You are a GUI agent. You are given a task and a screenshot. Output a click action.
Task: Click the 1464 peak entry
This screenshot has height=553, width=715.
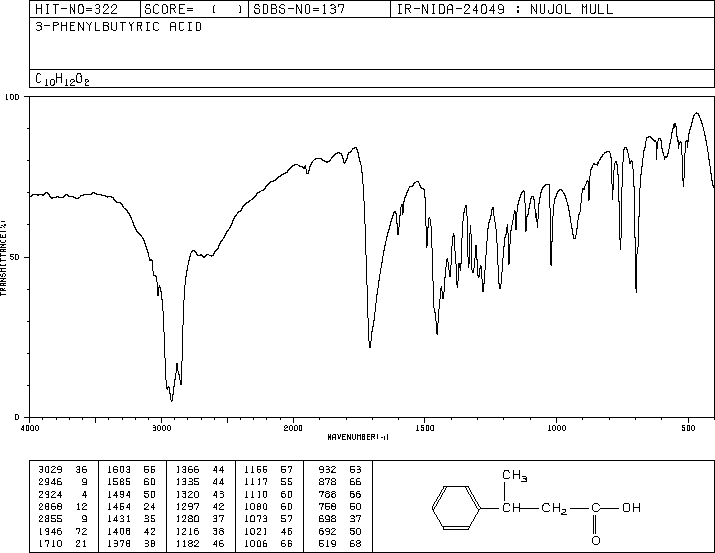click(x=119, y=506)
